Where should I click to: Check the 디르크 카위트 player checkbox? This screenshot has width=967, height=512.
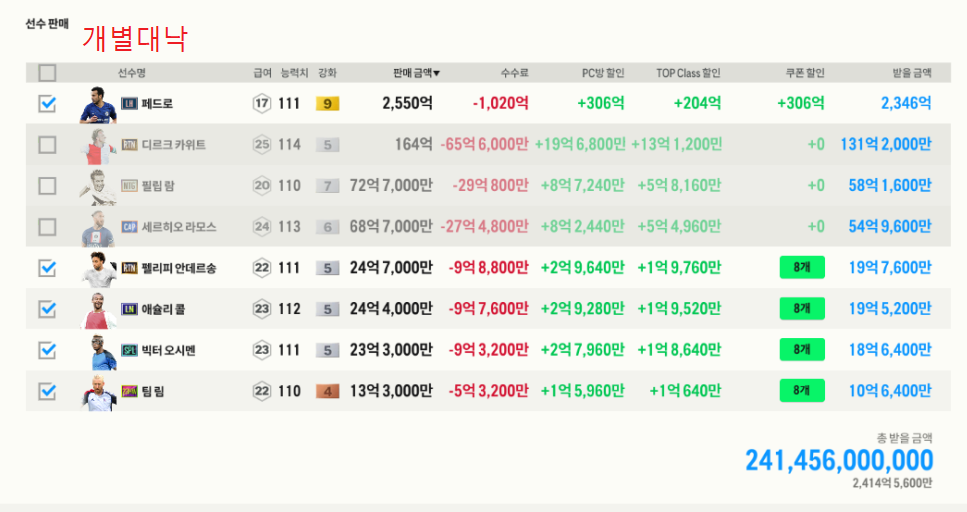point(47,145)
